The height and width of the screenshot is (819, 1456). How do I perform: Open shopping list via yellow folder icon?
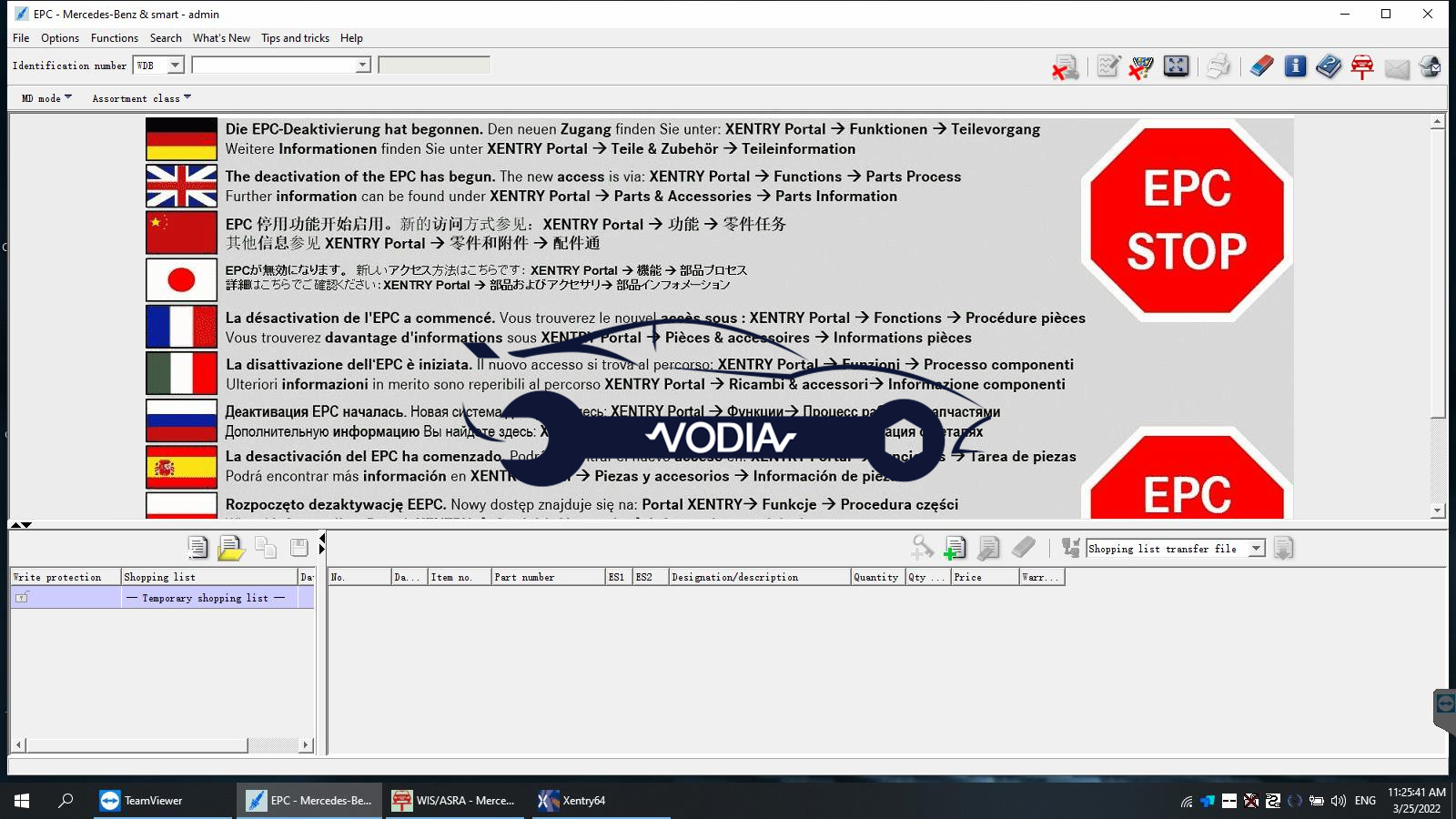(231, 547)
